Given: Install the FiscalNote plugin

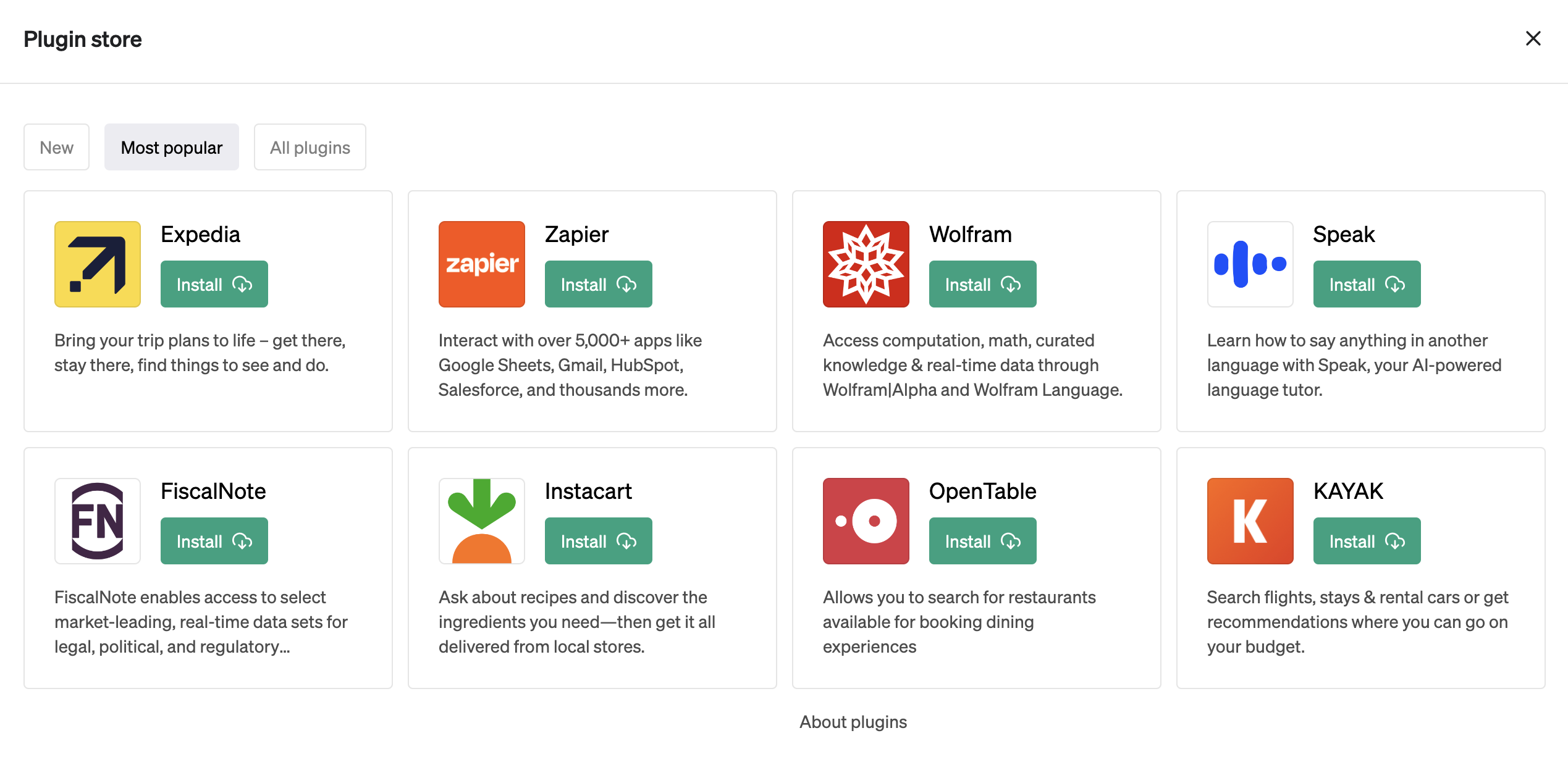Looking at the screenshot, I should 214,542.
